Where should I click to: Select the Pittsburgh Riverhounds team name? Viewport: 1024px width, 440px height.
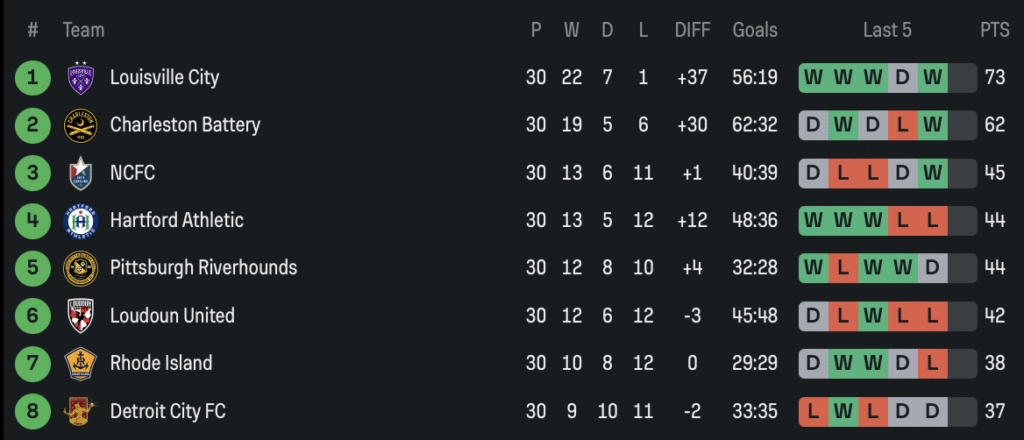203,268
